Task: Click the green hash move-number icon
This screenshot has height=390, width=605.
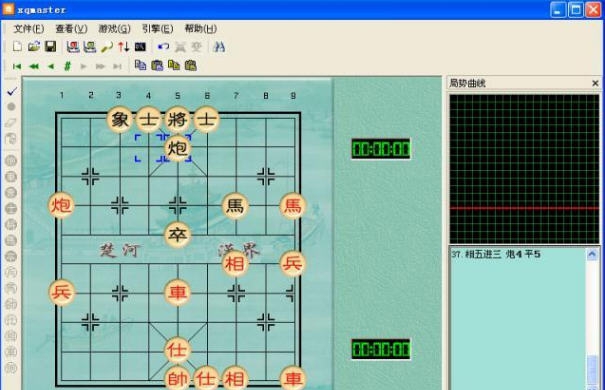Action: coord(67,66)
